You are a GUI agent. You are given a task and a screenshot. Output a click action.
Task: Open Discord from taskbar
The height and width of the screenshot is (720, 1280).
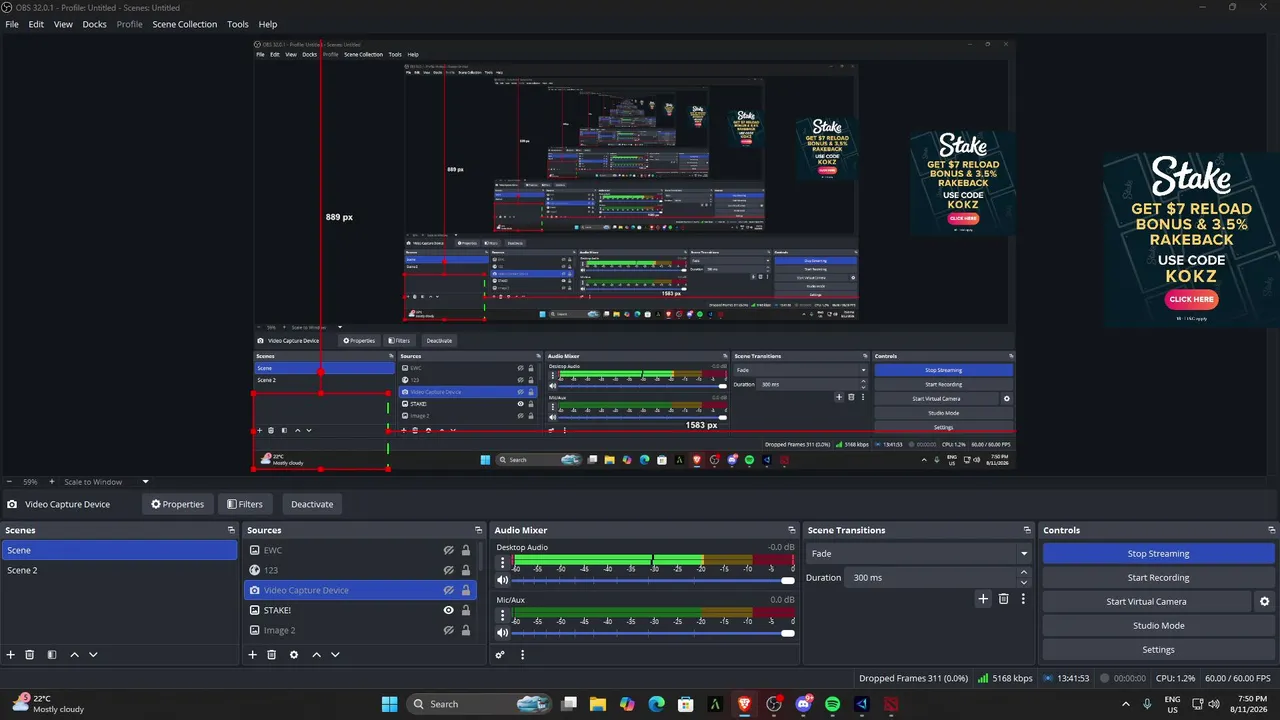[x=803, y=704]
